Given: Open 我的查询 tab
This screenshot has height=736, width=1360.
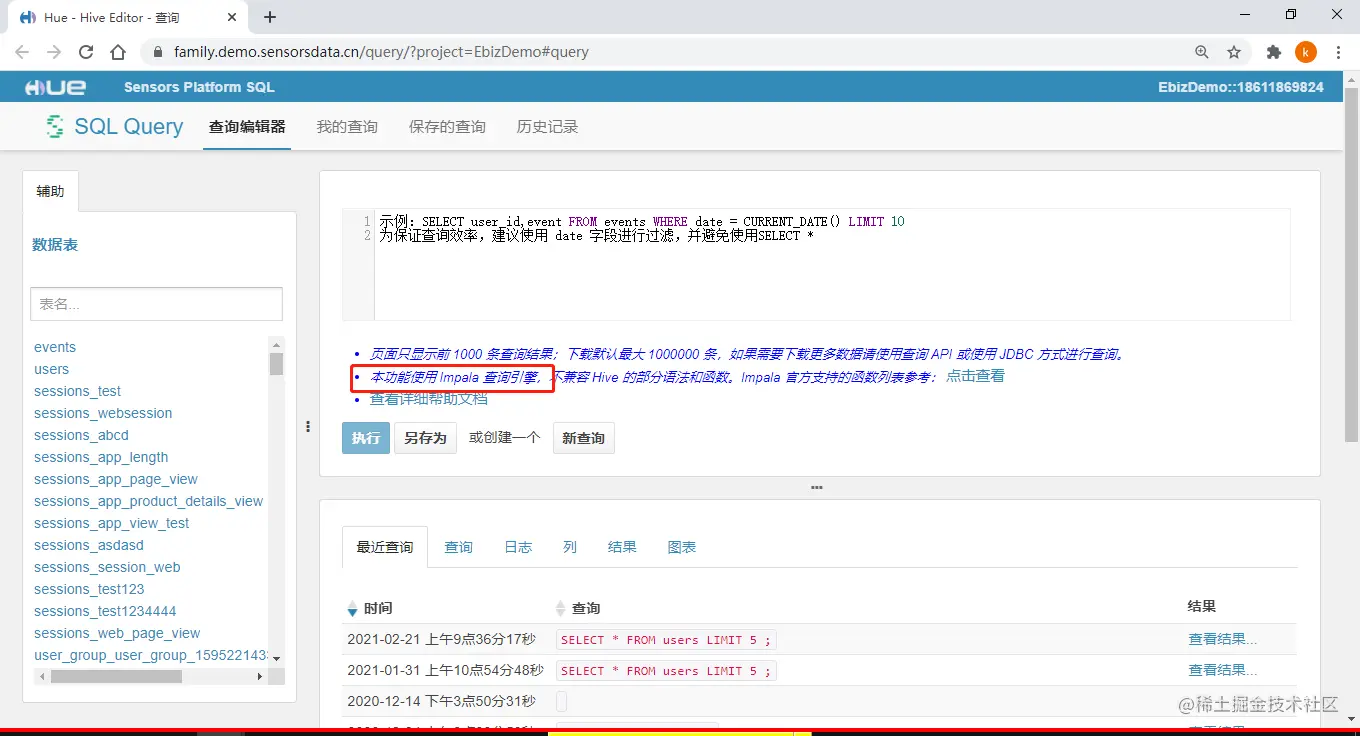Looking at the screenshot, I should [x=347, y=127].
